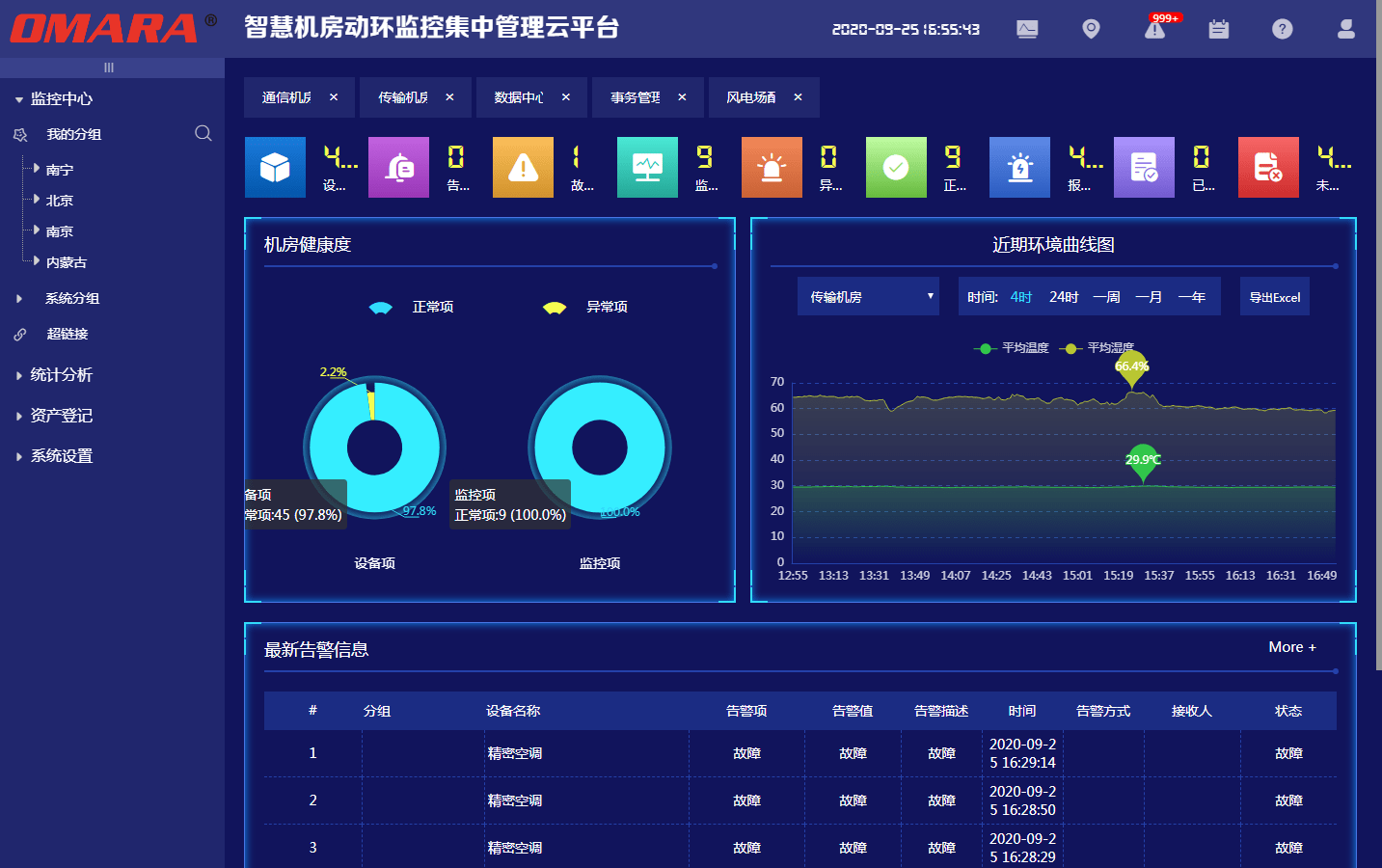
Task: Click the 29.9℃ temperature marker
Action: (1143, 462)
